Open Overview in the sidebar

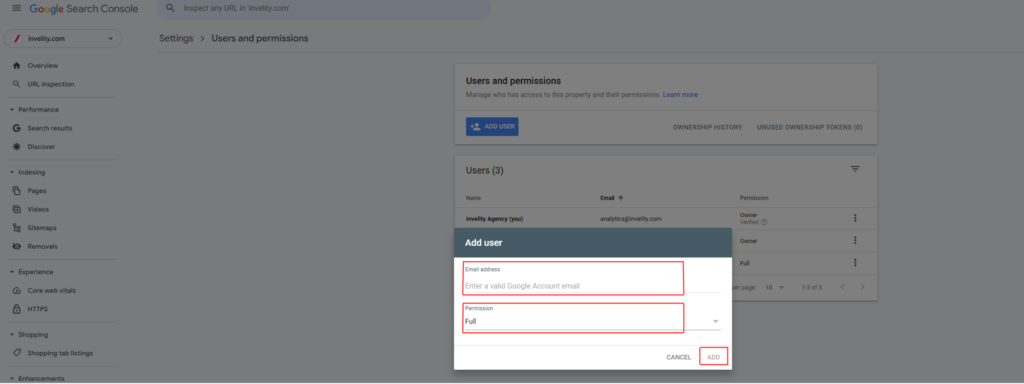click(42, 65)
